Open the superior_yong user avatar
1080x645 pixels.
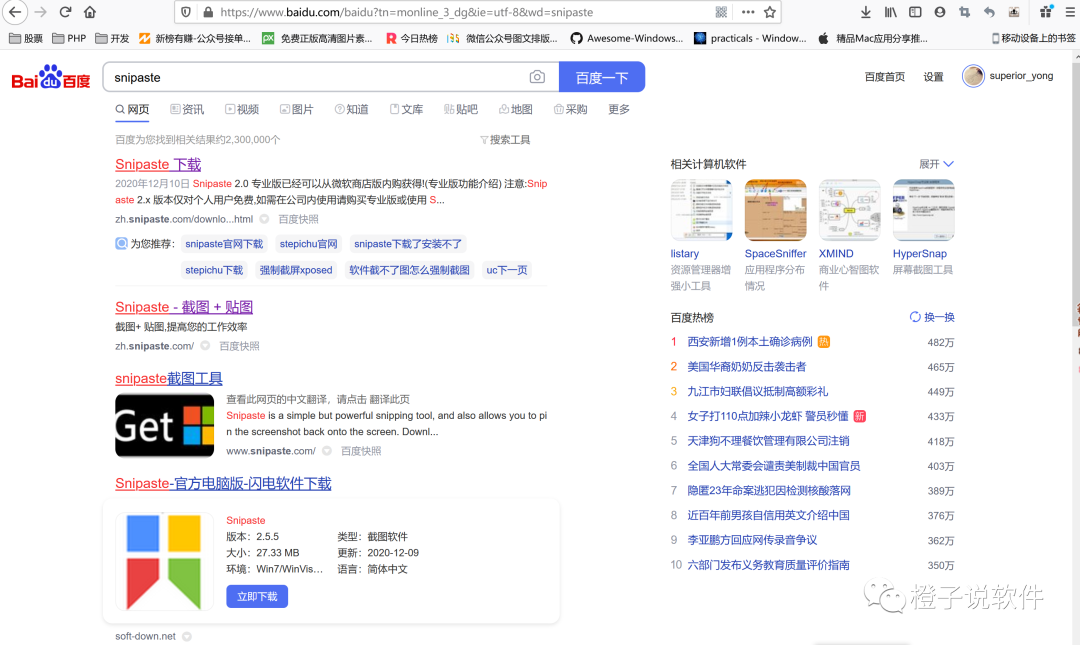click(x=973, y=76)
